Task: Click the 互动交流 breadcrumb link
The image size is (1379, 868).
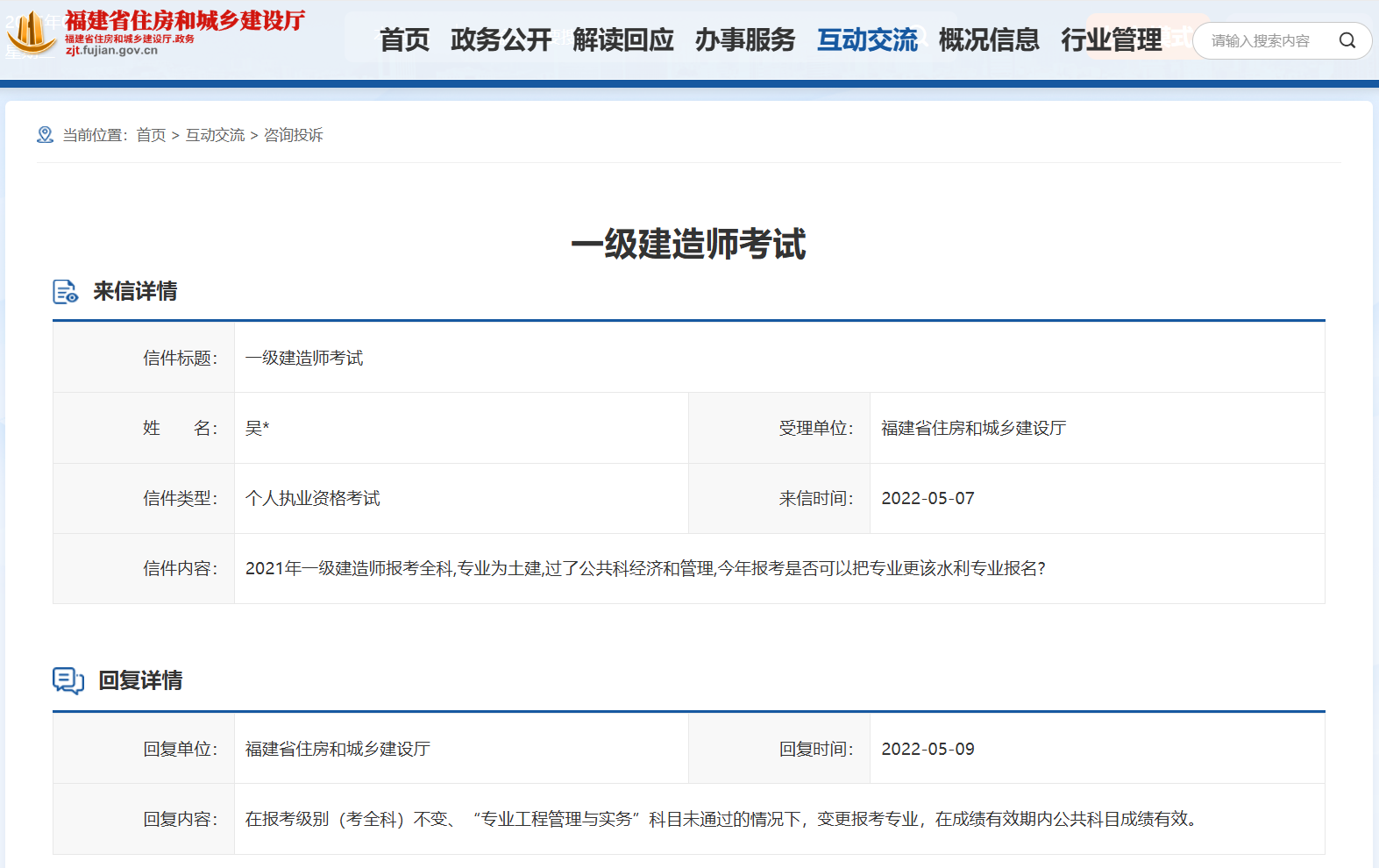Action: coord(215,135)
